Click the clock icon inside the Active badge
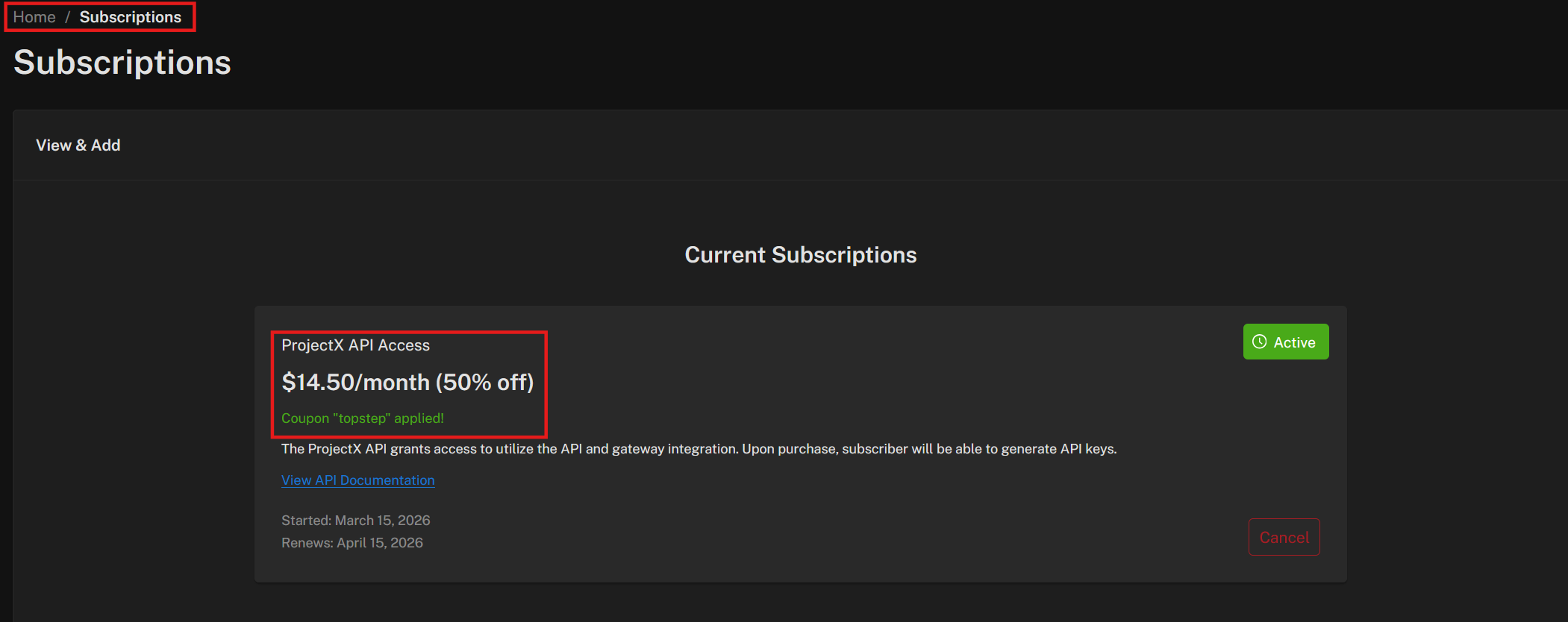 coord(1260,342)
